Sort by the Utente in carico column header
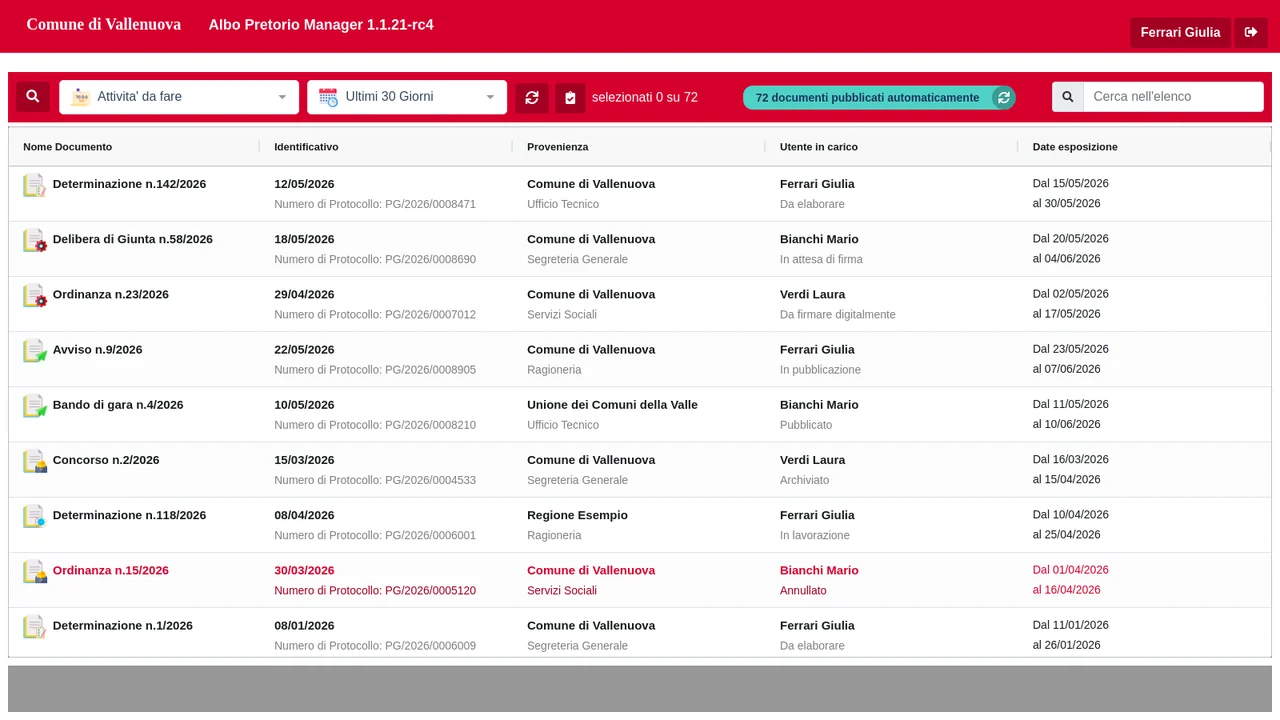The height and width of the screenshot is (720, 1280). pyautogui.click(x=819, y=147)
